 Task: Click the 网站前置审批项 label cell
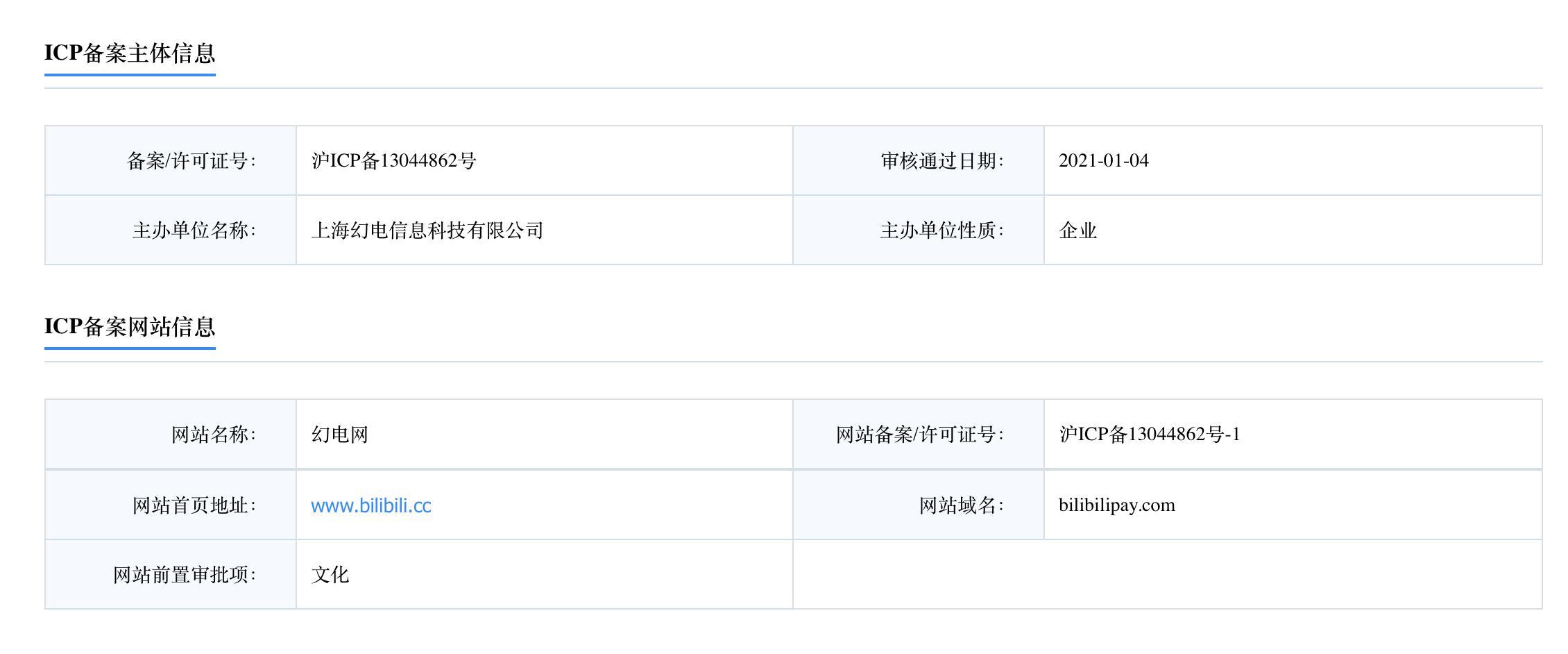[x=185, y=575]
